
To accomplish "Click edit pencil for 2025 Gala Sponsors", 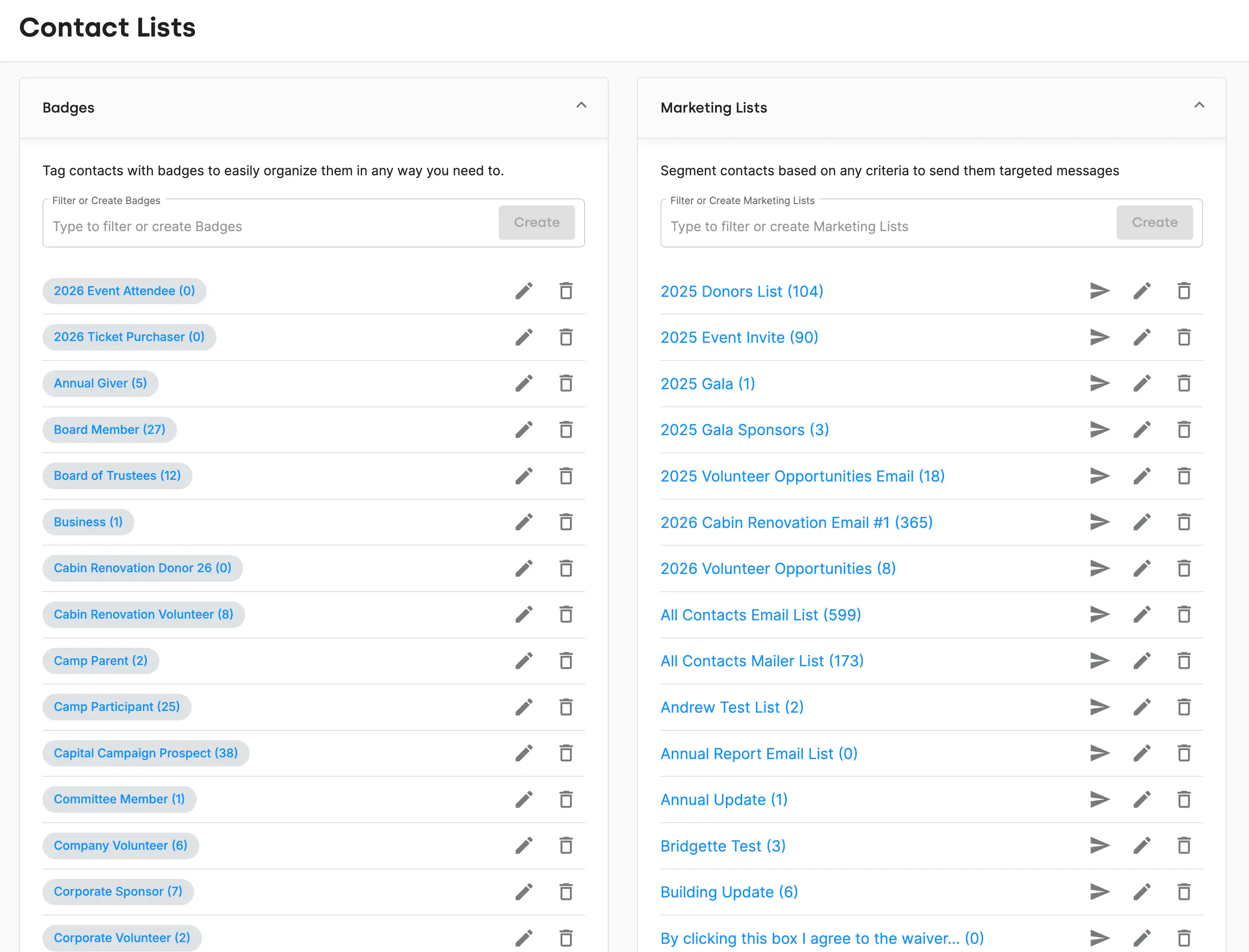I will (1142, 430).
